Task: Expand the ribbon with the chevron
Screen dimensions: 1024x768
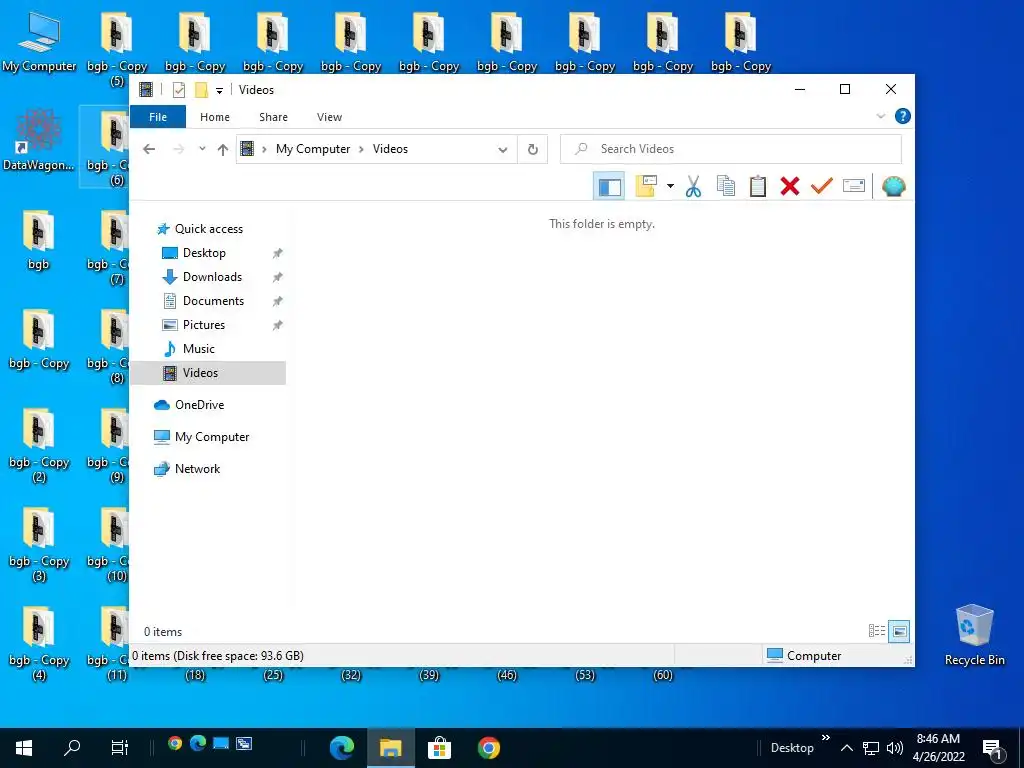Action: (x=880, y=116)
